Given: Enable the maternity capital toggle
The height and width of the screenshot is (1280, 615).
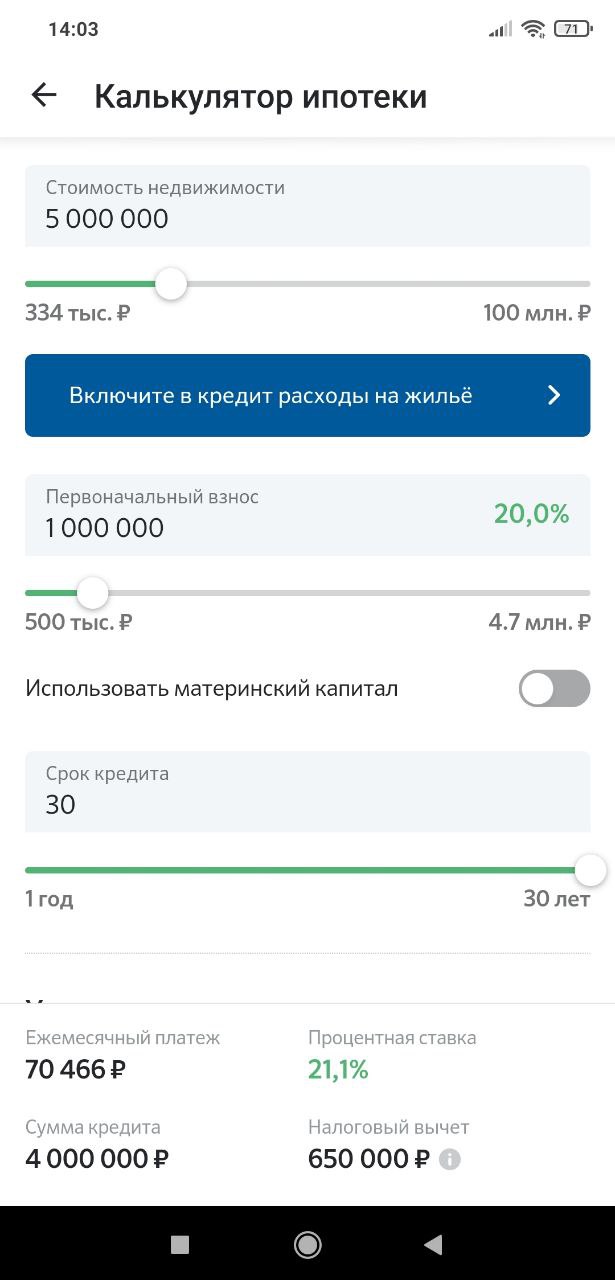Looking at the screenshot, I should (554, 689).
